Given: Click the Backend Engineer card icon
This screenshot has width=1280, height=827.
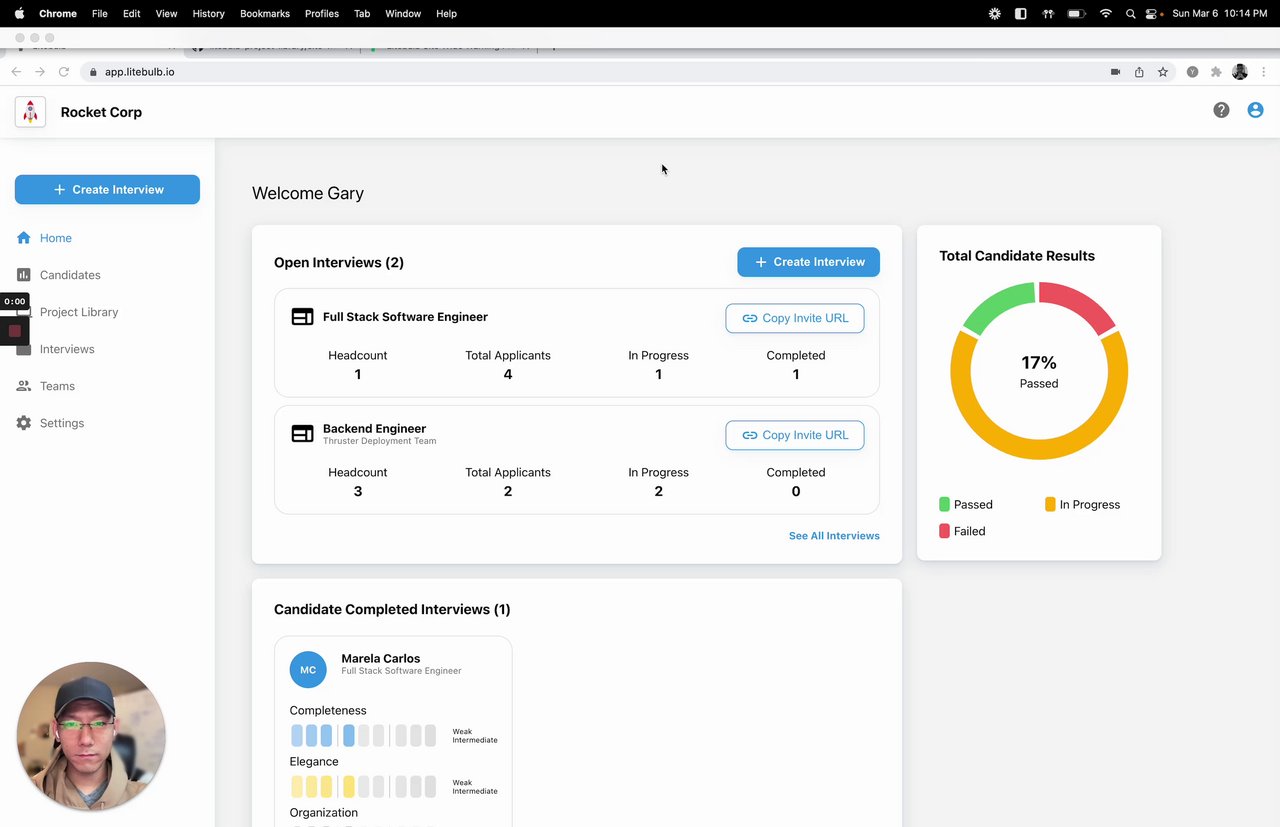Looking at the screenshot, I should [x=302, y=434].
